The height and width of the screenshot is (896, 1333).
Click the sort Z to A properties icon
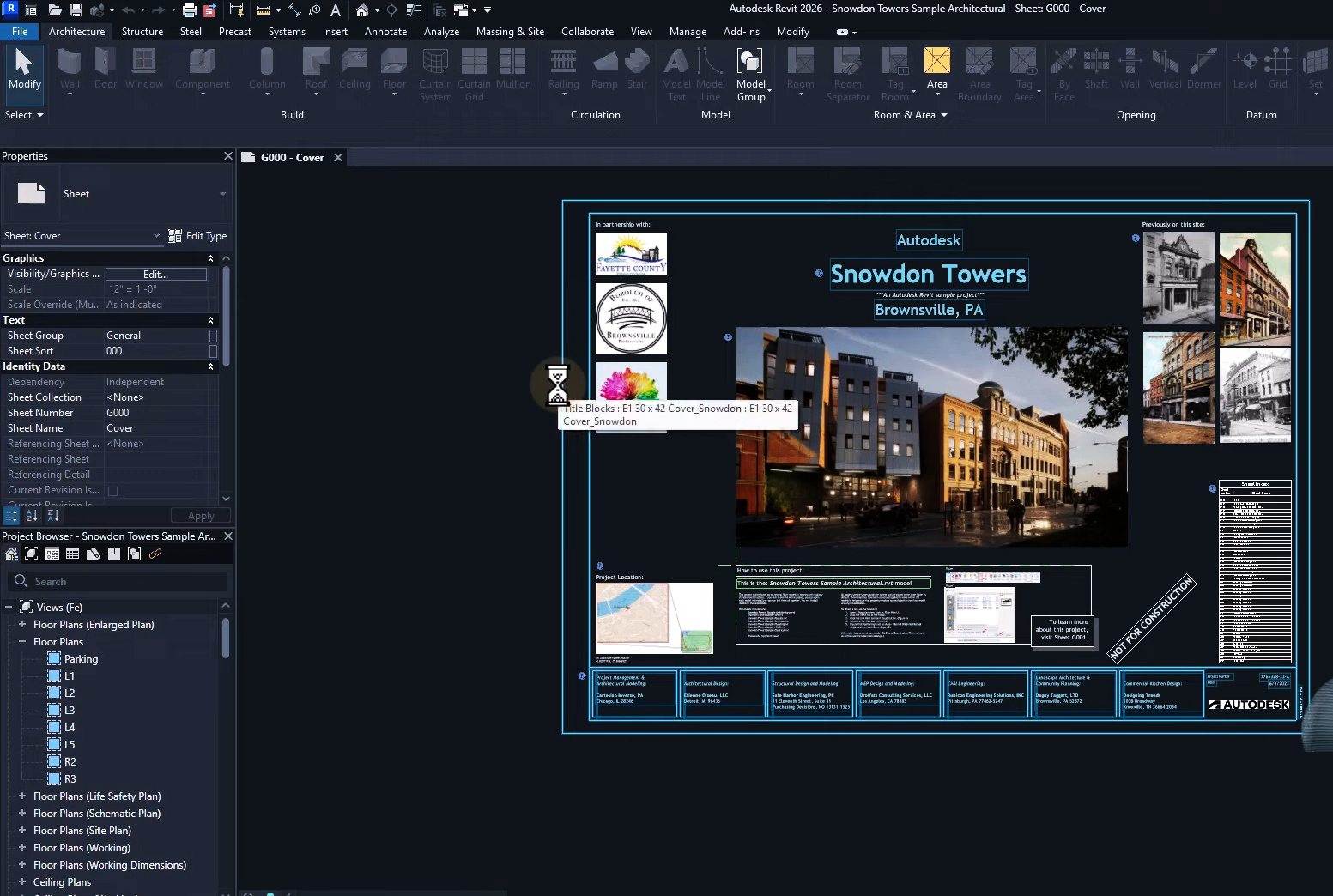pyautogui.click(x=53, y=516)
